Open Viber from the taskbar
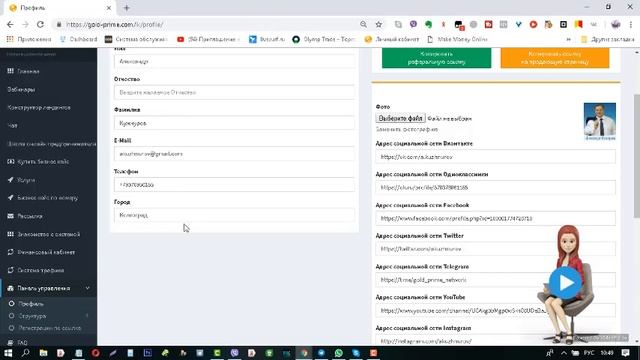The height and width of the screenshot is (360, 640). 234,353
